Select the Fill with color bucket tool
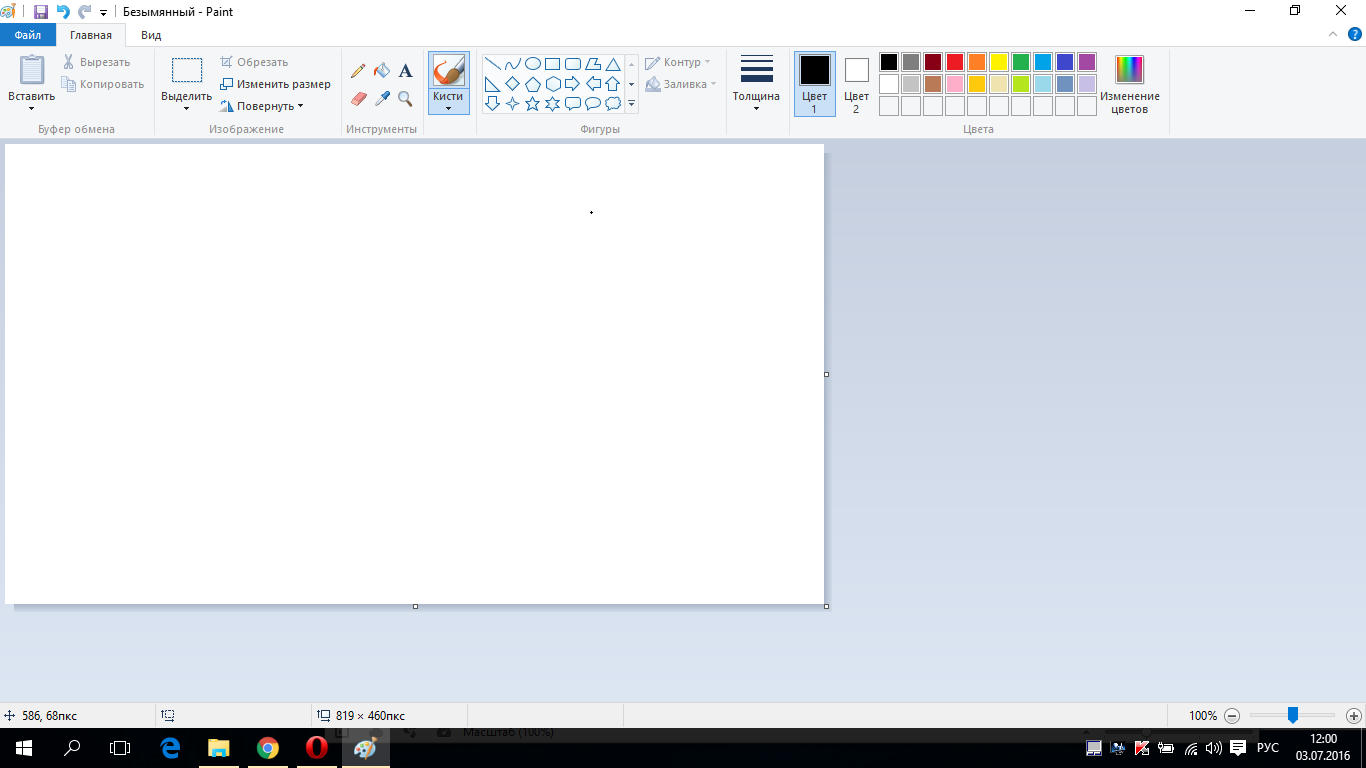 click(381, 71)
